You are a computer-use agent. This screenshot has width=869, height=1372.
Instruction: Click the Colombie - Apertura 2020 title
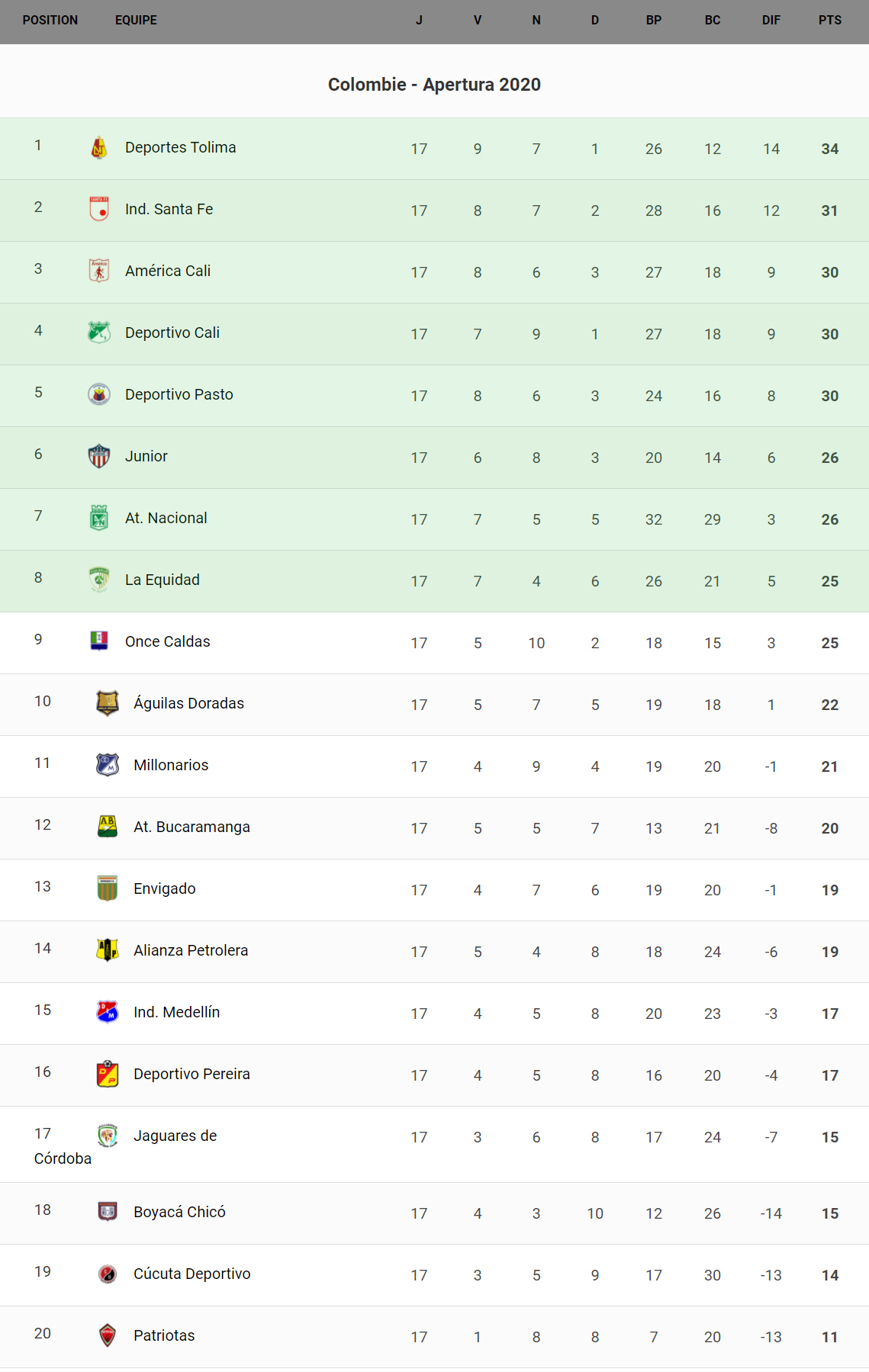click(x=434, y=85)
